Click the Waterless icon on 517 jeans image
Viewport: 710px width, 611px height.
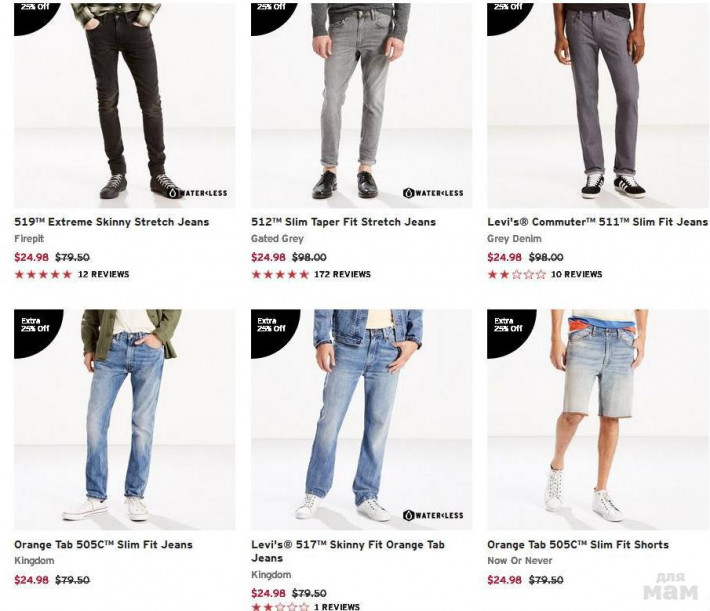pos(433,515)
